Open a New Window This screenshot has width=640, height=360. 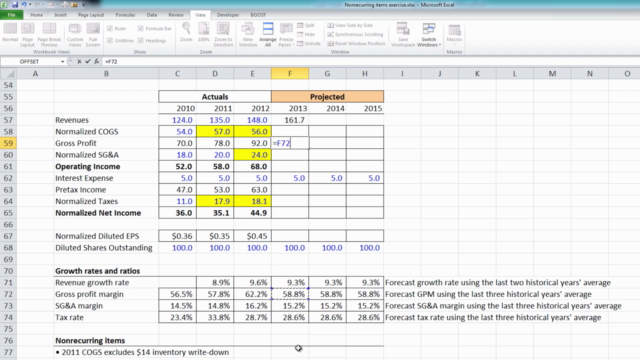click(248, 34)
